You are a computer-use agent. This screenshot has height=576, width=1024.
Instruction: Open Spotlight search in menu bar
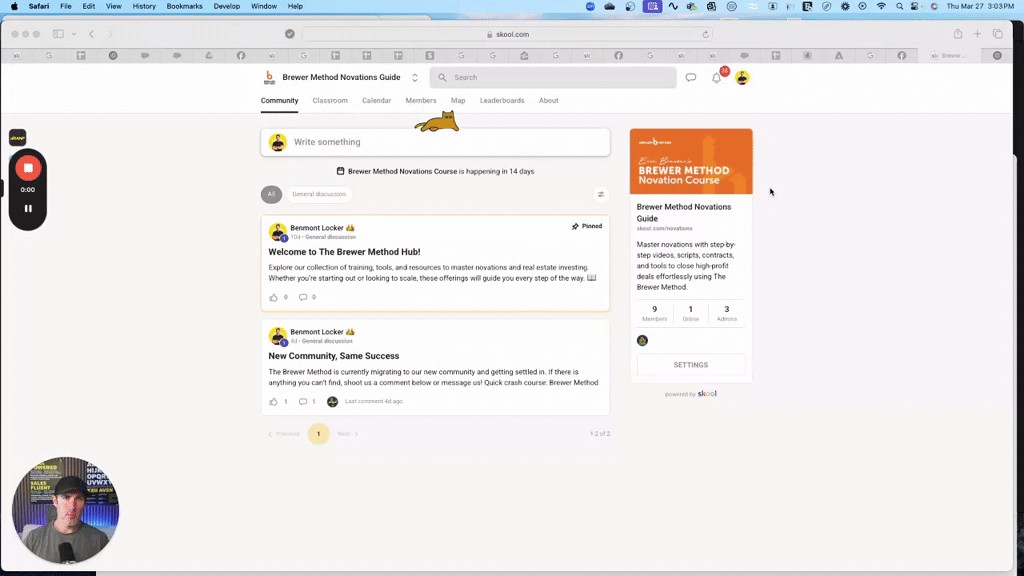coord(899,6)
